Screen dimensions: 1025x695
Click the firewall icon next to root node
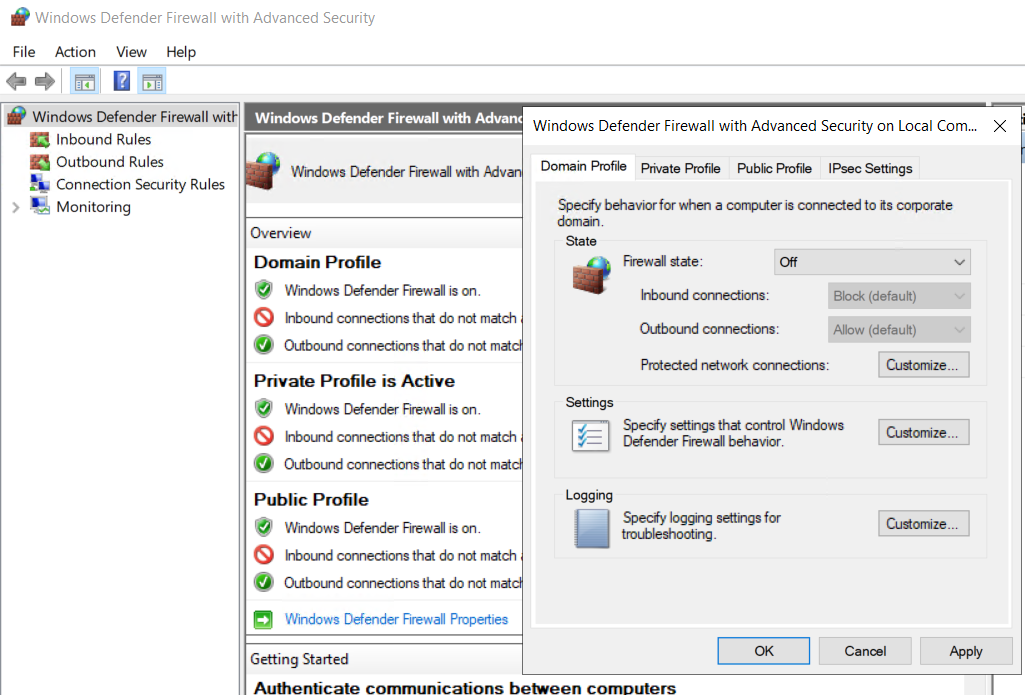pyautogui.click(x=16, y=116)
